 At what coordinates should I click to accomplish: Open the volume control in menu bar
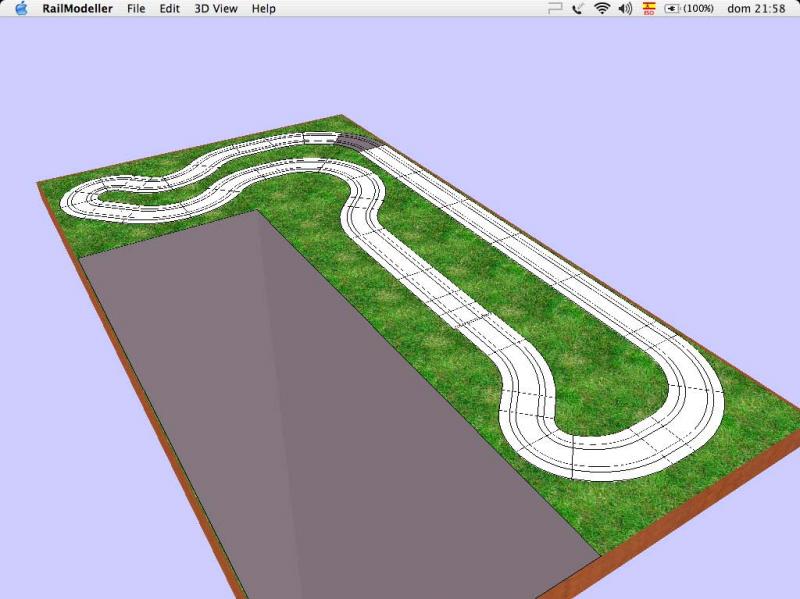click(625, 8)
